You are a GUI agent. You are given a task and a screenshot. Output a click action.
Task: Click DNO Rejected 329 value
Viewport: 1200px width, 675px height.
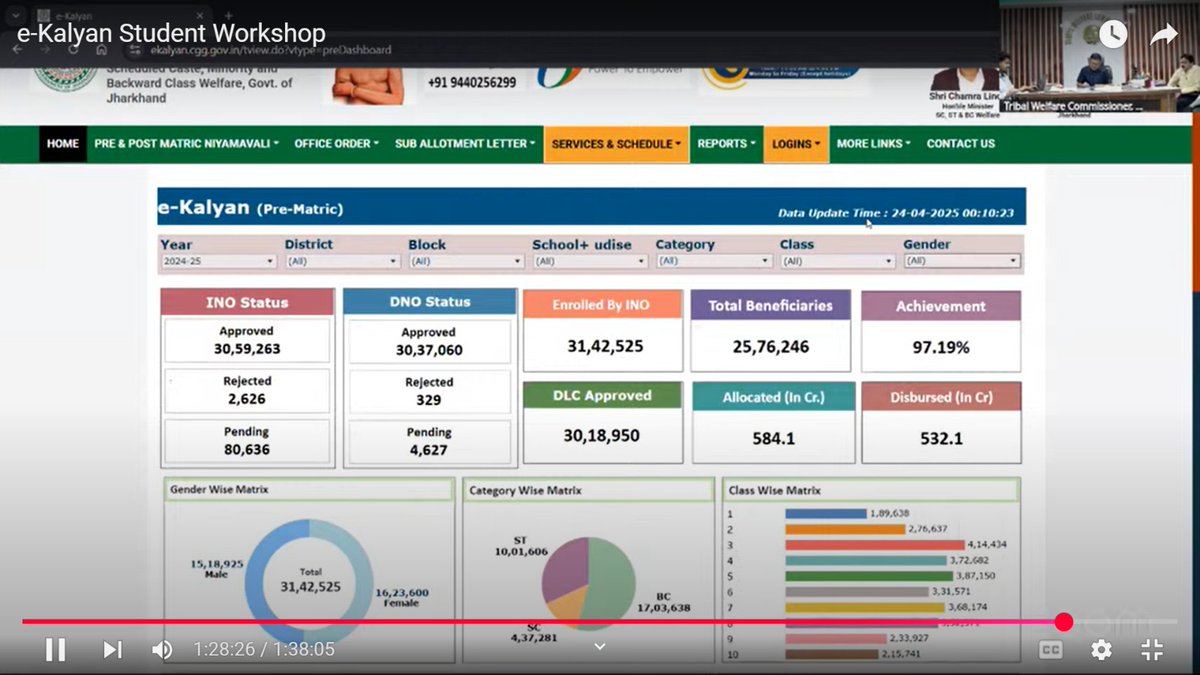tap(429, 400)
